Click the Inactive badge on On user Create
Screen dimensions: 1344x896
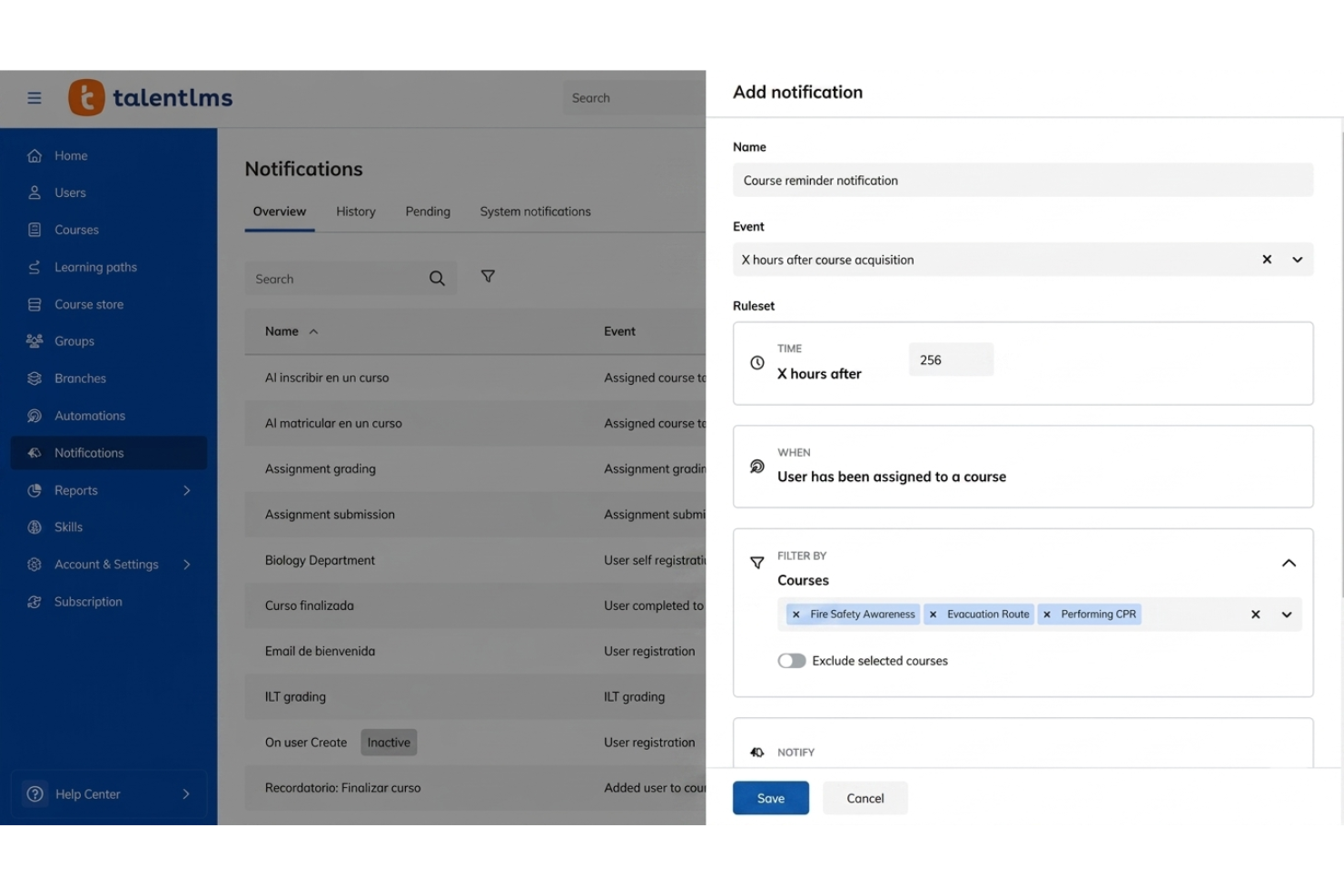389,743
